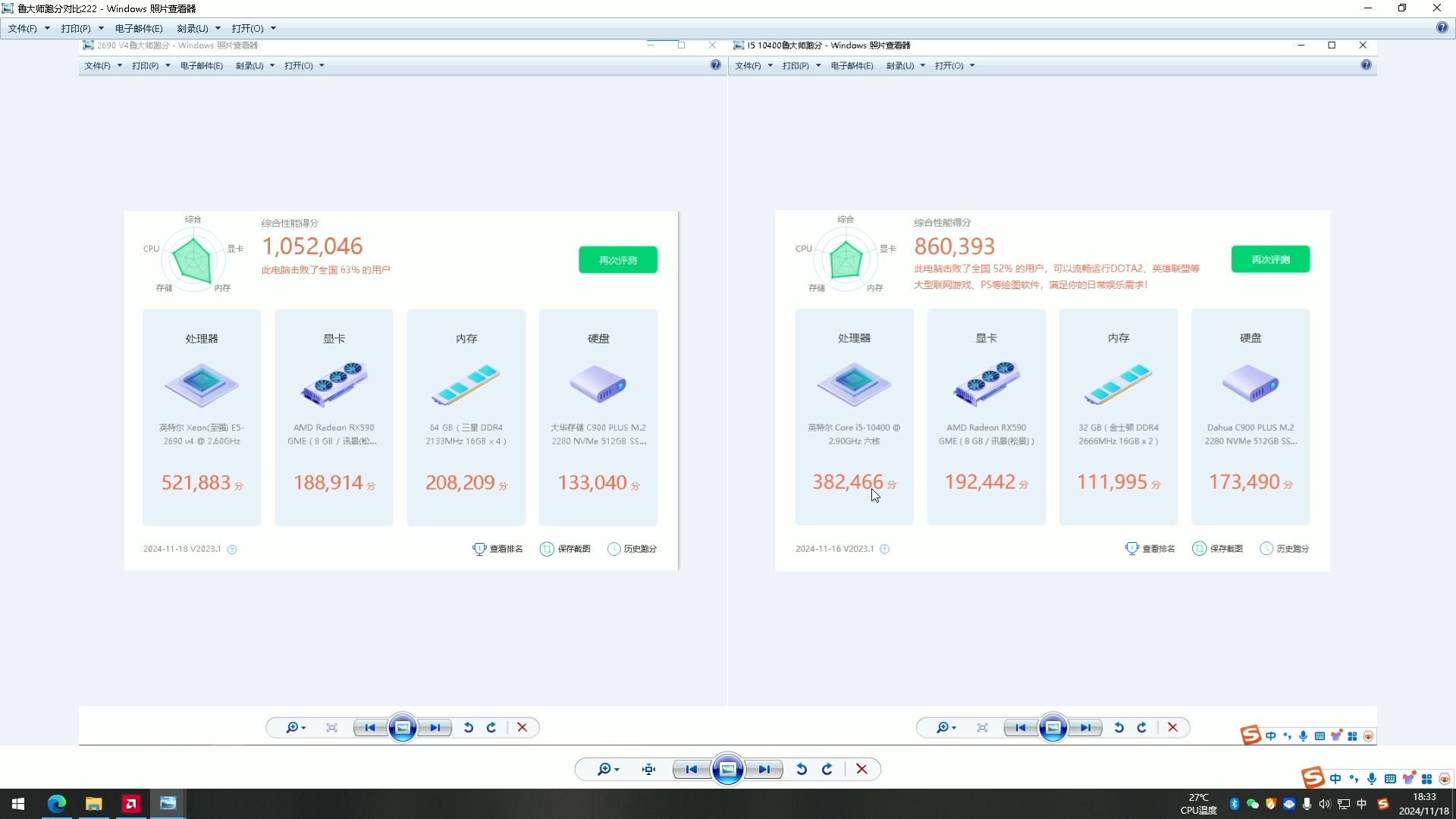This screenshot has width=1456, height=819.
Task: Expand 打开(O) dropdown in the I5 10400 window
Action: tap(972, 66)
